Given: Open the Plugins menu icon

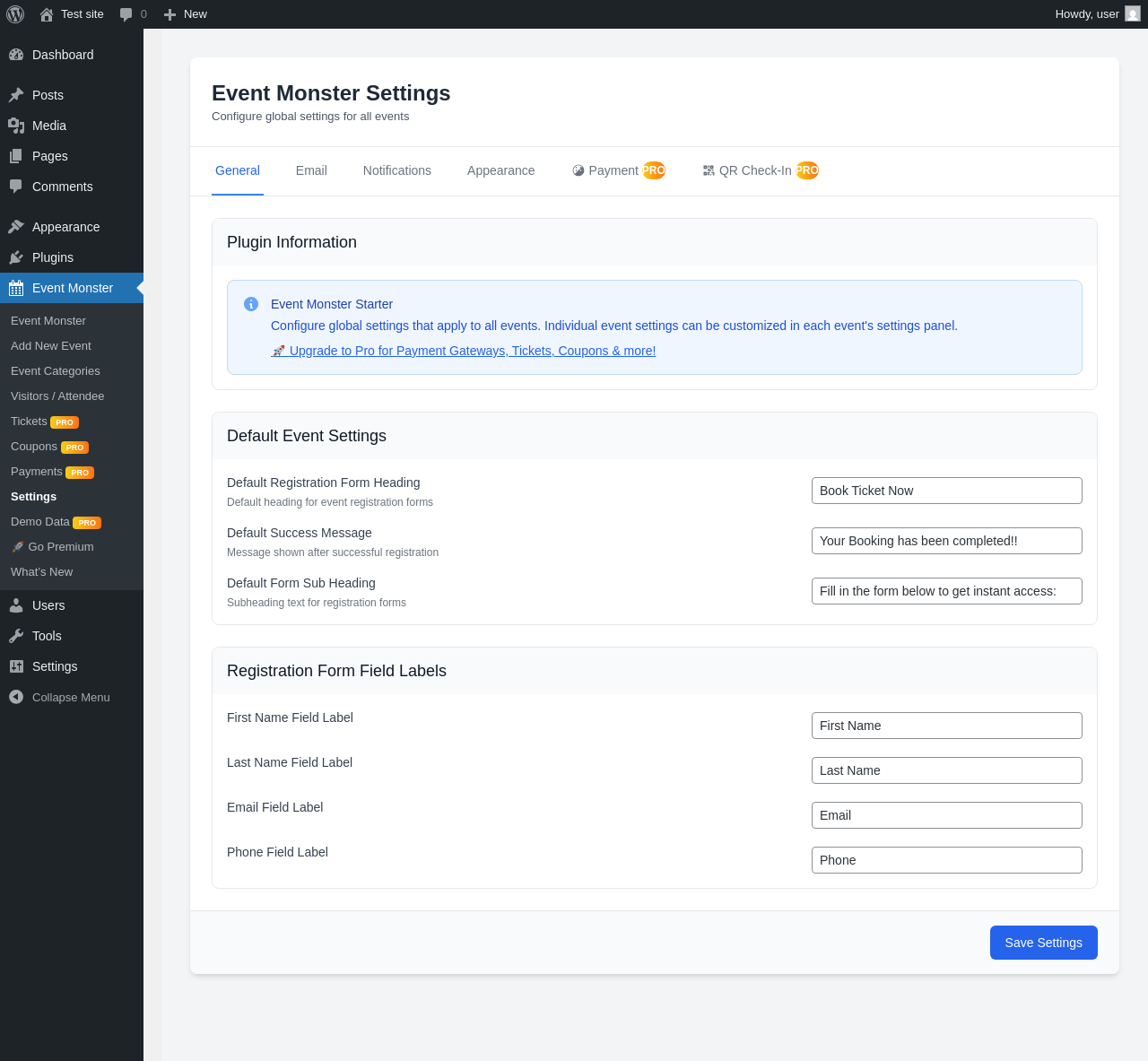Looking at the screenshot, I should (16, 257).
